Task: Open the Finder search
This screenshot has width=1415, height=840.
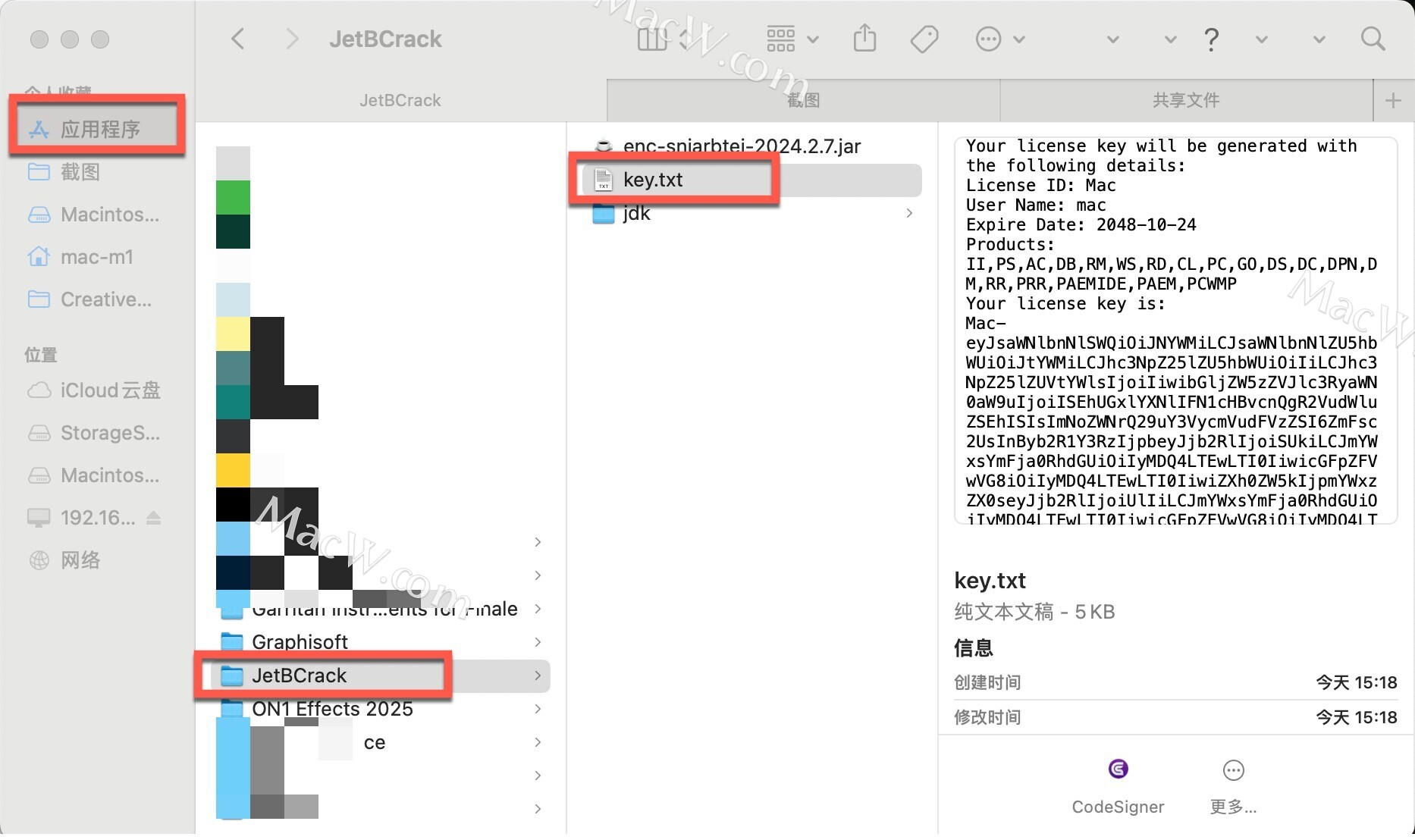Action: coord(1373,39)
